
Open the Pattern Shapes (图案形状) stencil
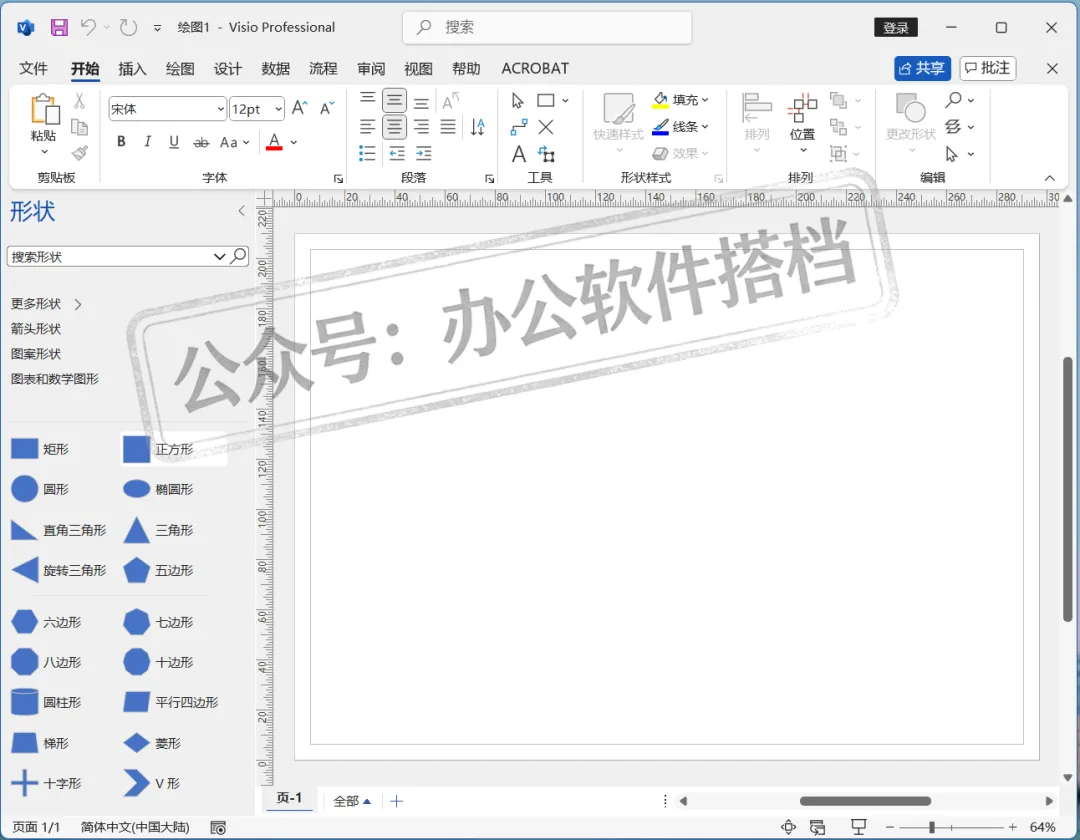click(x=36, y=354)
